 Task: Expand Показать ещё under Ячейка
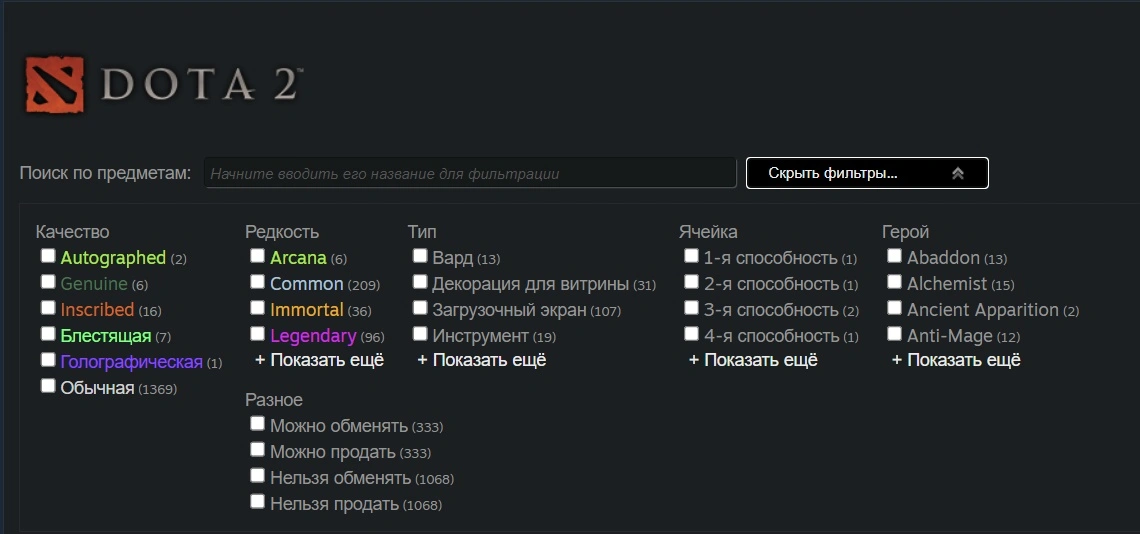[753, 360]
